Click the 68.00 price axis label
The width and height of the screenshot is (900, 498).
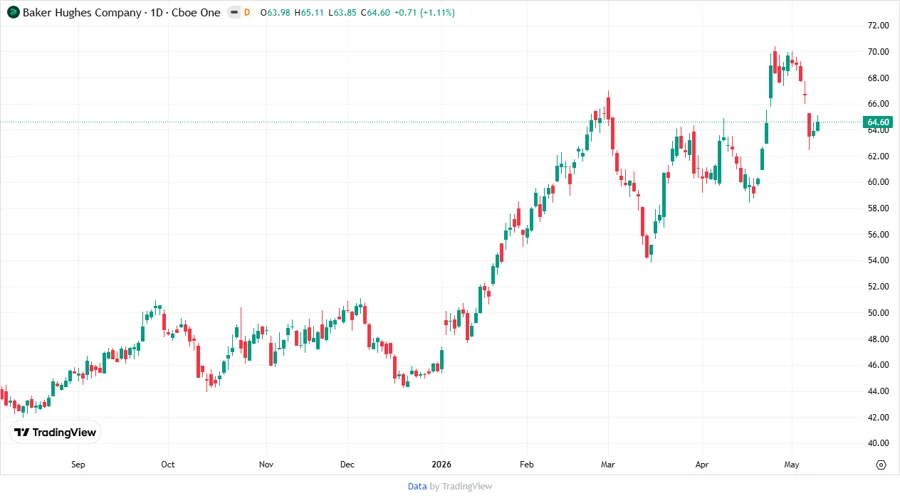[x=878, y=78]
